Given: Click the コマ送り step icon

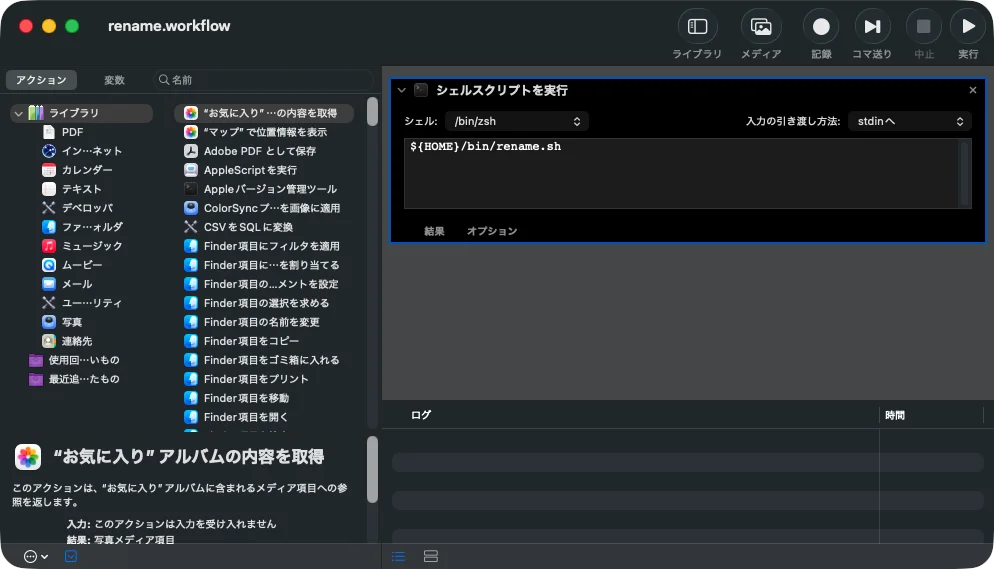Looking at the screenshot, I should coord(872,27).
